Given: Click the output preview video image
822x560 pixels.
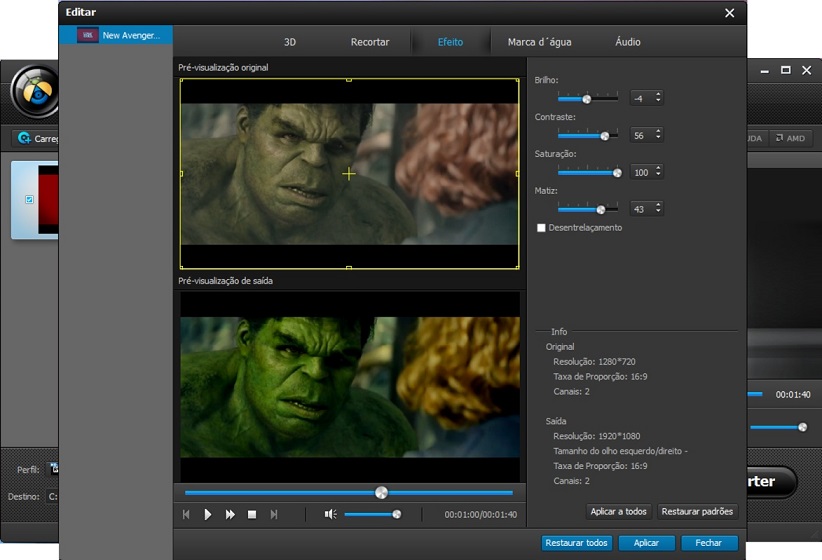Looking at the screenshot, I should (x=350, y=387).
